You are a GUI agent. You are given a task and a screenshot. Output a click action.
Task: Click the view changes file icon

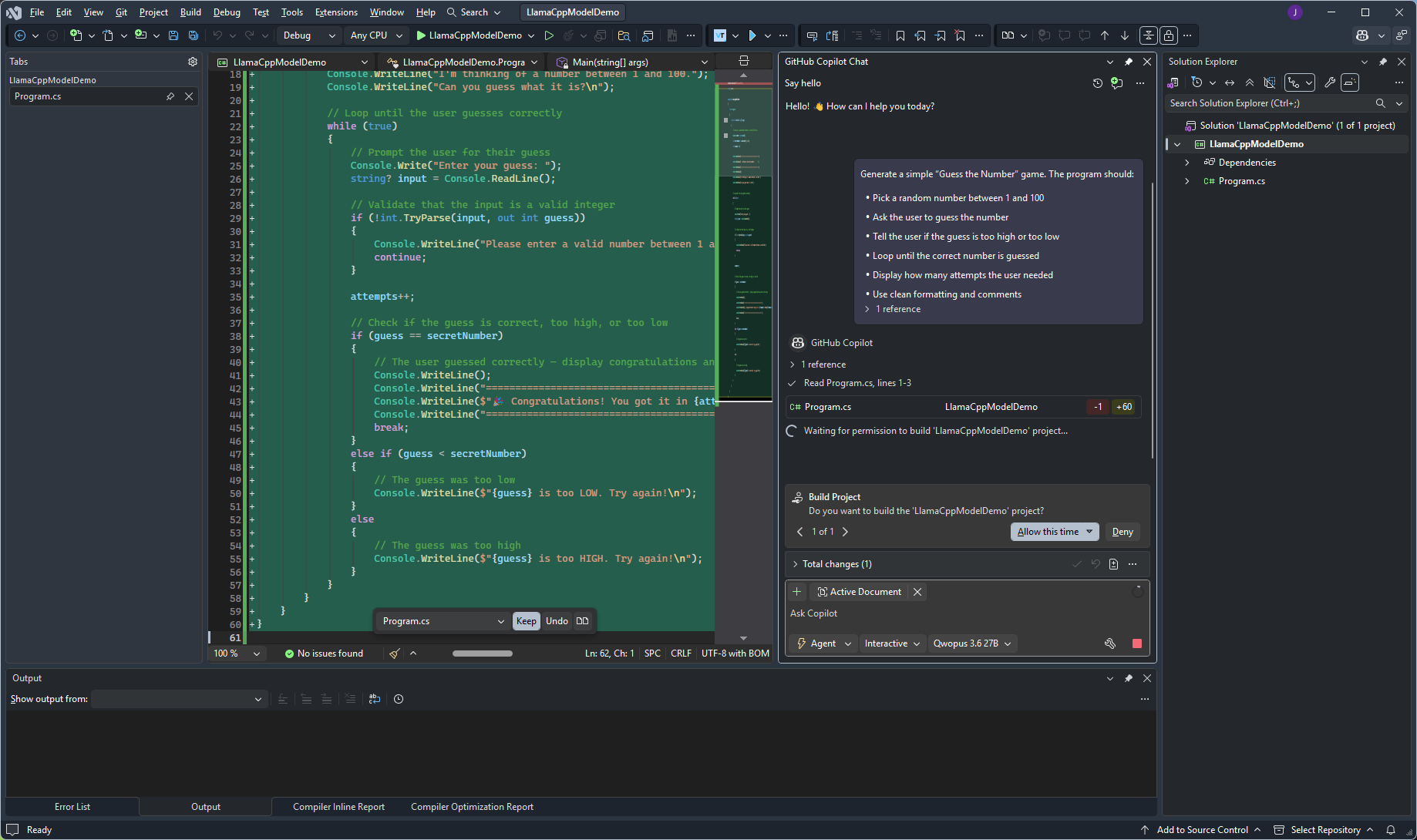(x=1113, y=564)
